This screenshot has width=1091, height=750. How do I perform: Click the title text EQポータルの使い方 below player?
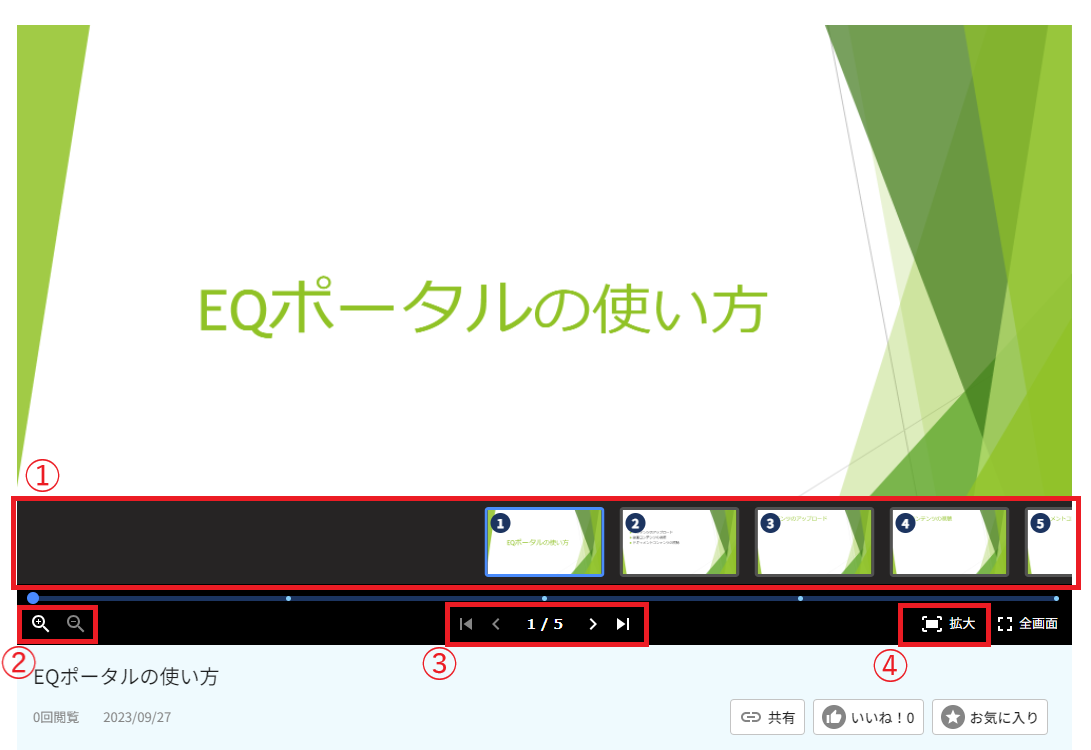pos(126,676)
